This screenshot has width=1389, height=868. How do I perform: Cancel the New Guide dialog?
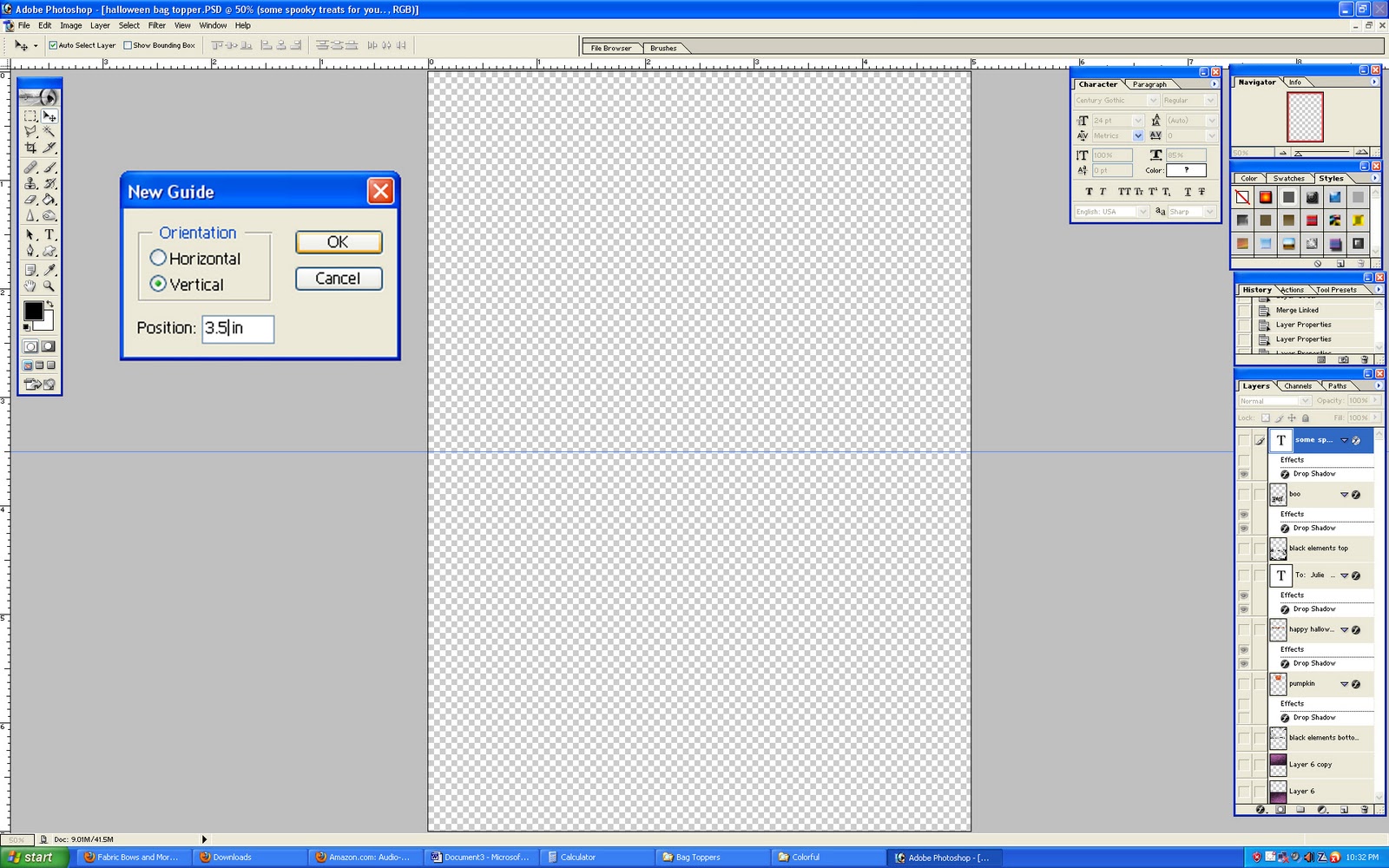[x=338, y=279]
